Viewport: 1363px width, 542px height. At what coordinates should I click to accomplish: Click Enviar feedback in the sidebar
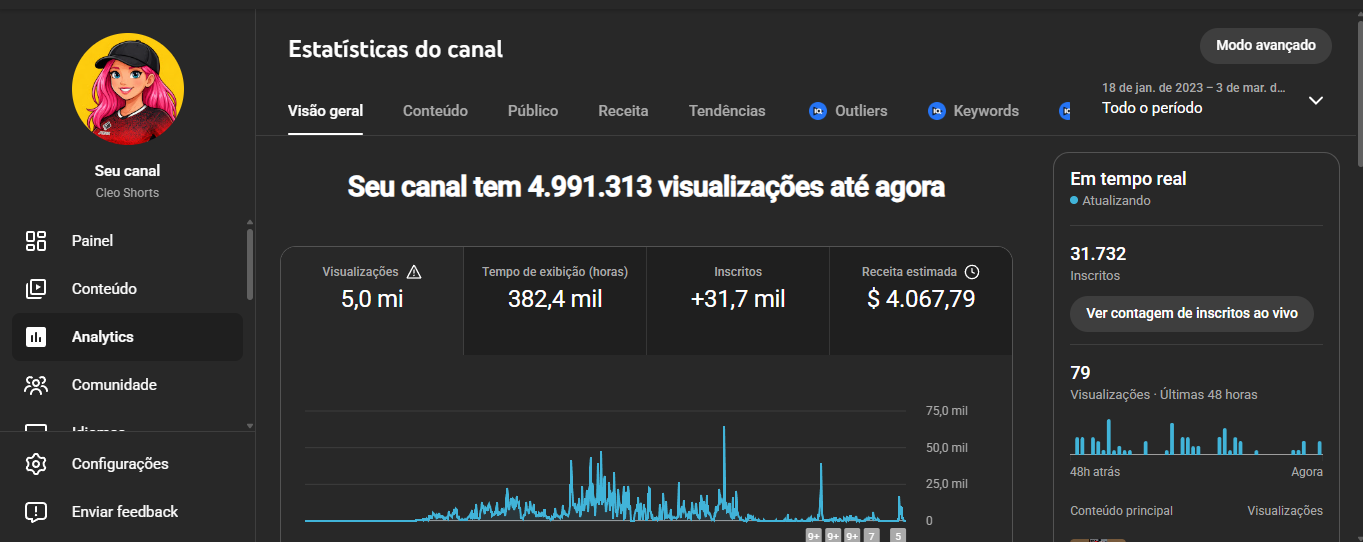click(x=127, y=512)
